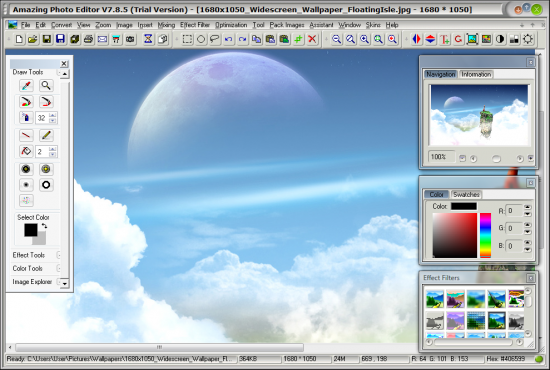Collapse the Color panel window
The height and width of the screenshot is (370, 550).
pos(531,183)
